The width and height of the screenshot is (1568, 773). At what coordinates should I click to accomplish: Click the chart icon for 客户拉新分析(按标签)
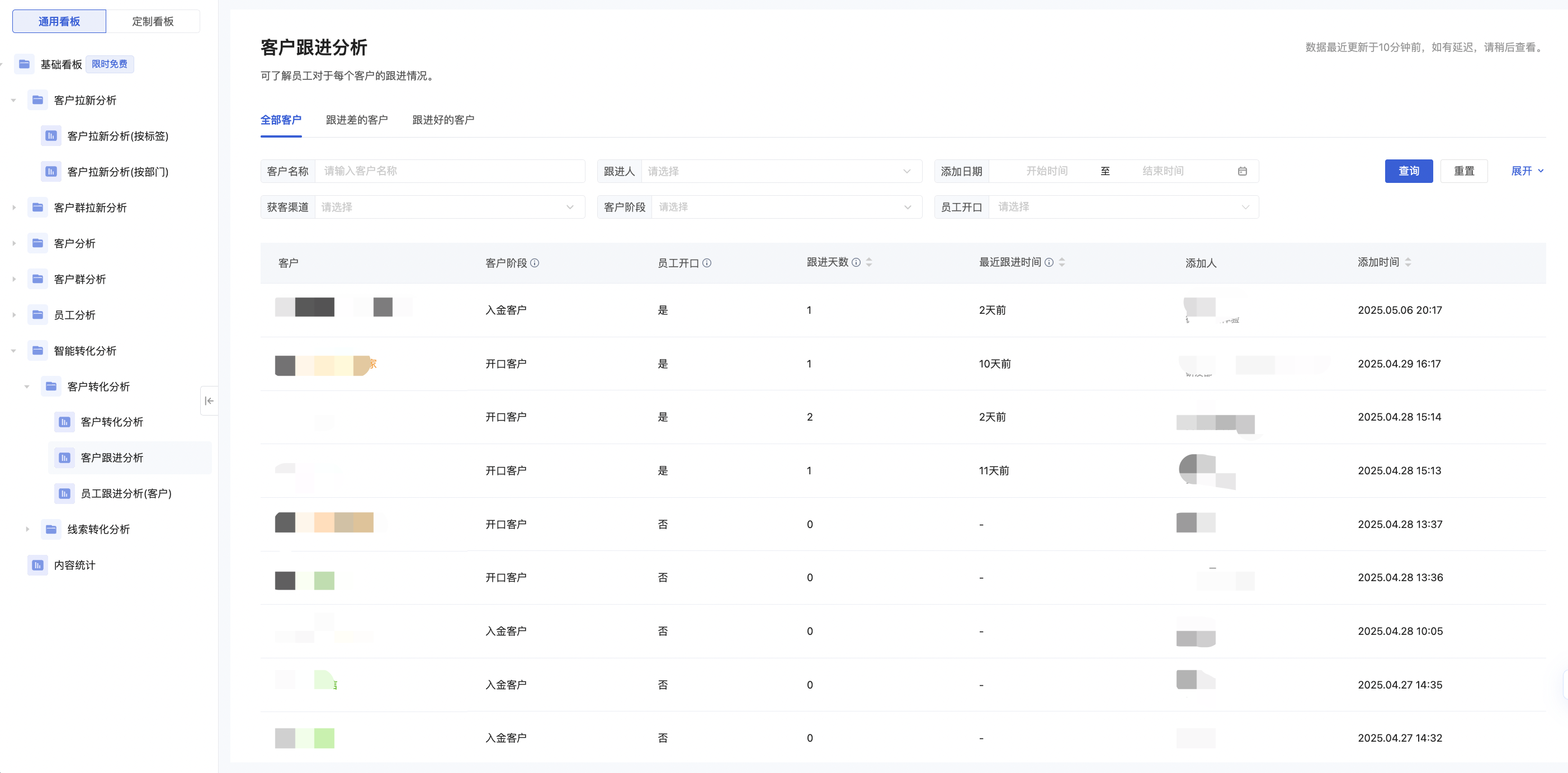click(x=51, y=136)
